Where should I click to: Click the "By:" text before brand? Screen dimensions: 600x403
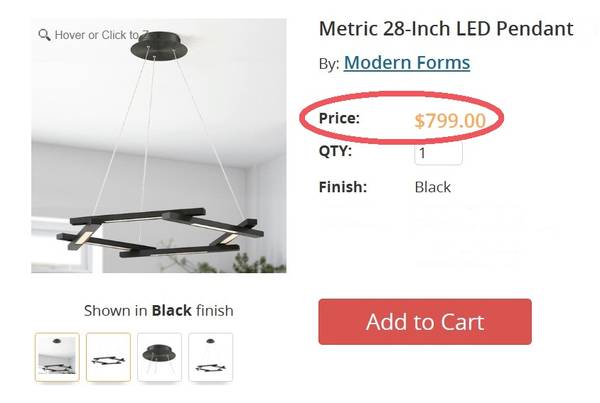tap(329, 64)
